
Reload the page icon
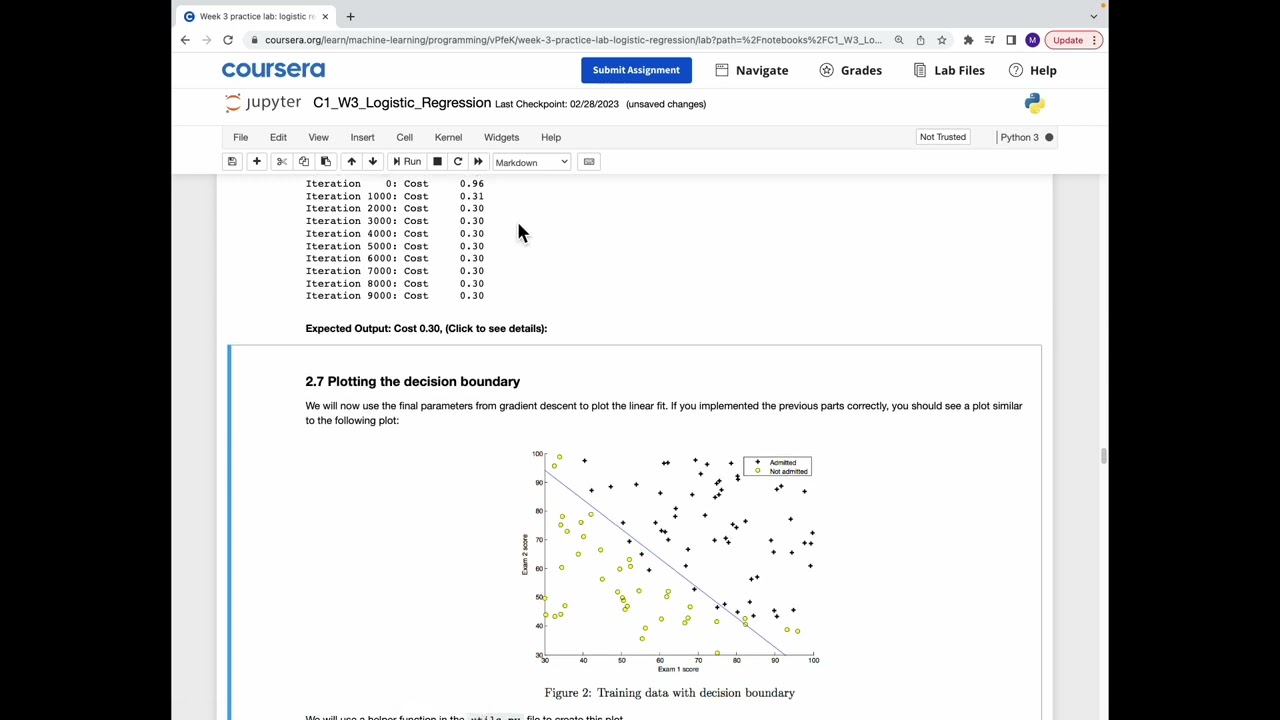coord(228,40)
